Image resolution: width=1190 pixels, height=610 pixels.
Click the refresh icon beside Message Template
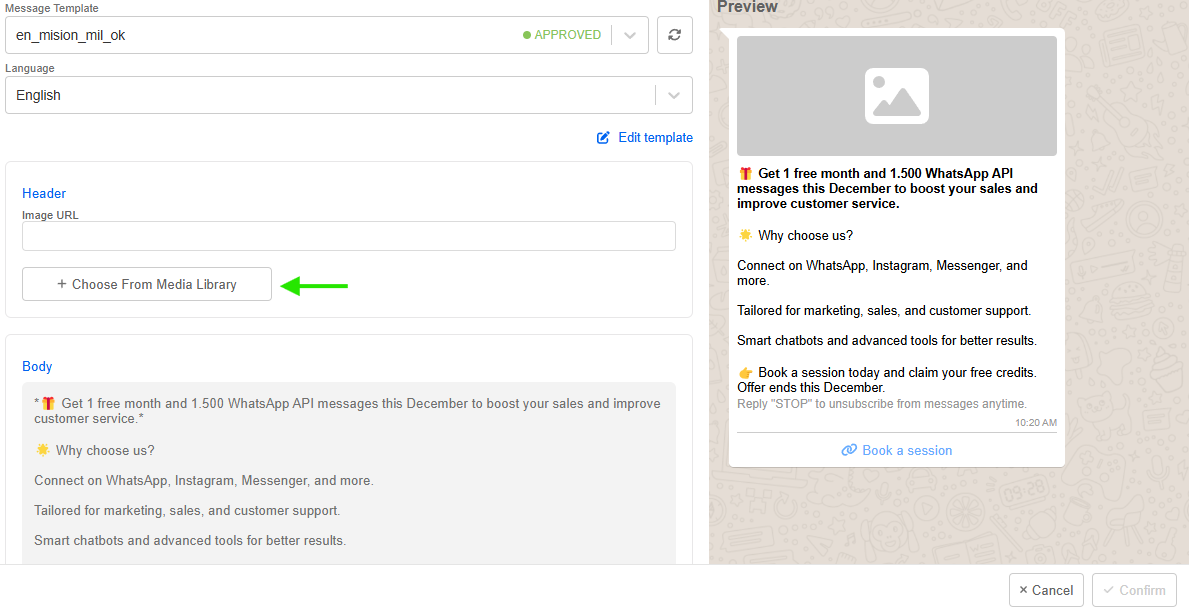(675, 35)
